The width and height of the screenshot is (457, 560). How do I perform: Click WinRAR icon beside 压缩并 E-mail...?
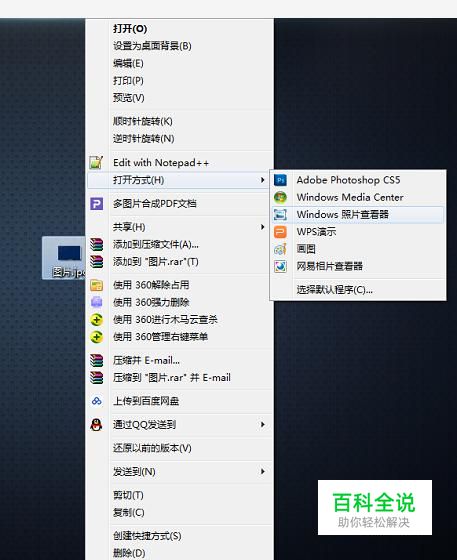click(x=96, y=360)
